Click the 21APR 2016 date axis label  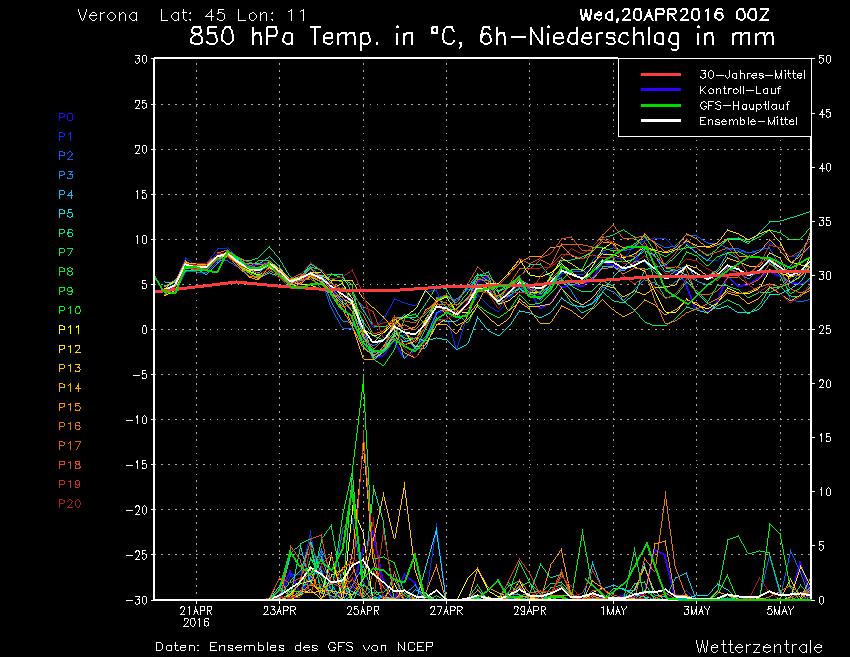click(196, 616)
